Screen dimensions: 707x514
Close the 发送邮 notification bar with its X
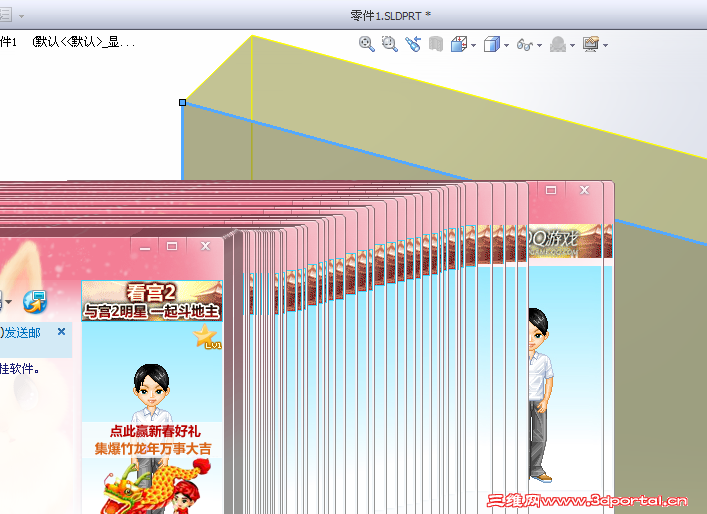pyautogui.click(x=61, y=331)
